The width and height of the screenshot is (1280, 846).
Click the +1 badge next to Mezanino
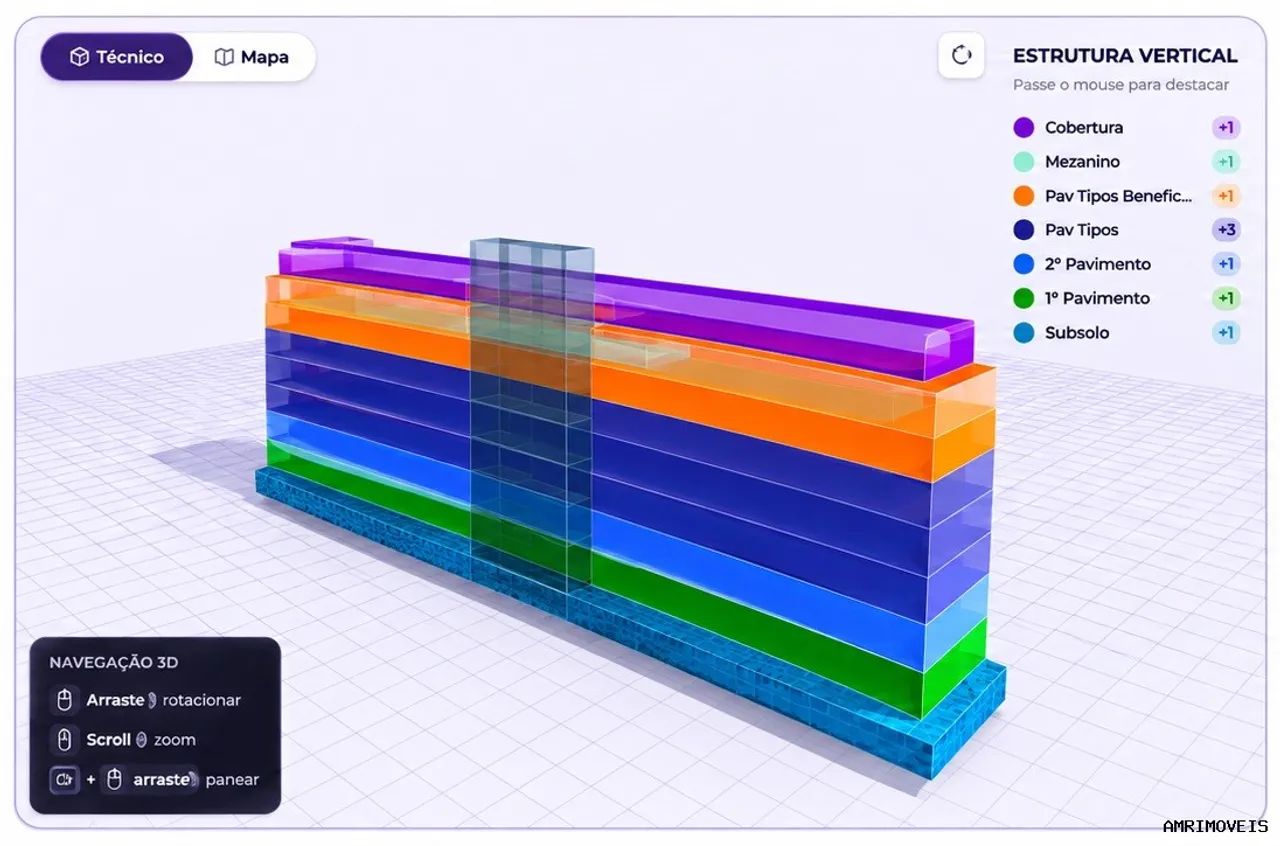[1226, 162]
